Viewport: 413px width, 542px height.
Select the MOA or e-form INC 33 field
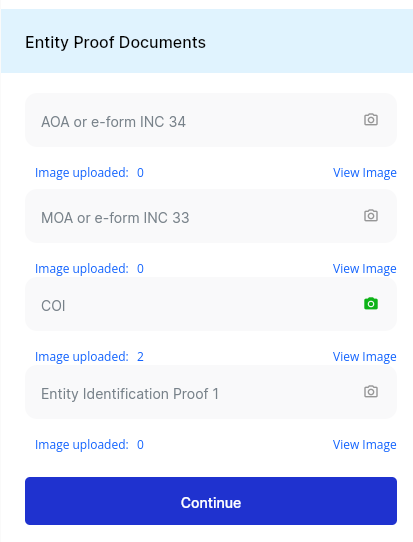point(211,216)
